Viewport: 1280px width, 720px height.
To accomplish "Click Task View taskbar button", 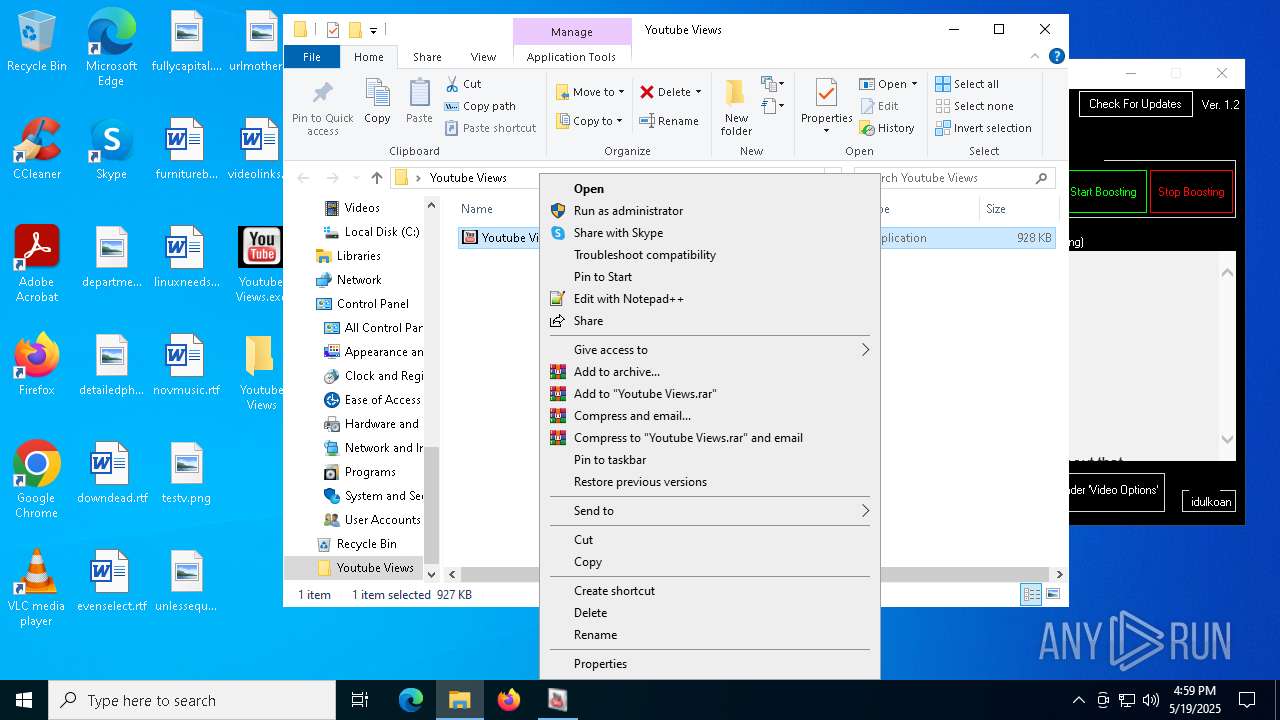I will click(360, 700).
